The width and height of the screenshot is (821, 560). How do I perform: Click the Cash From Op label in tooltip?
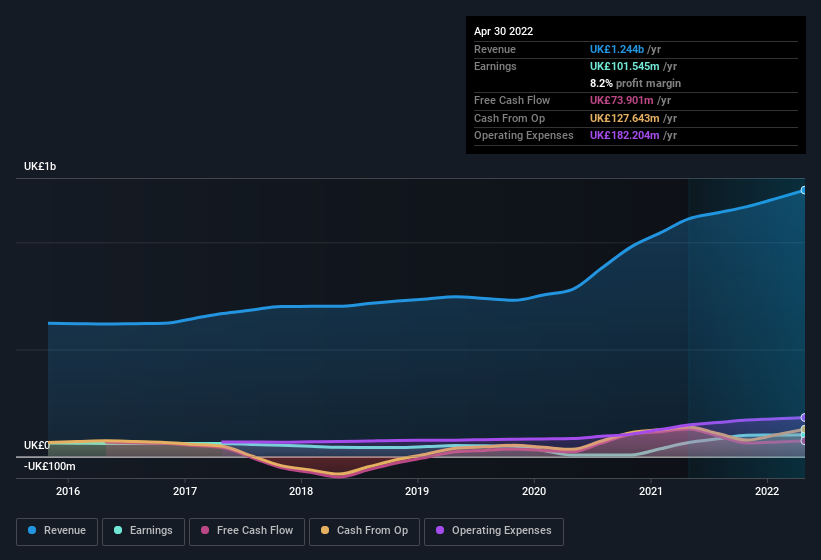click(509, 118)
